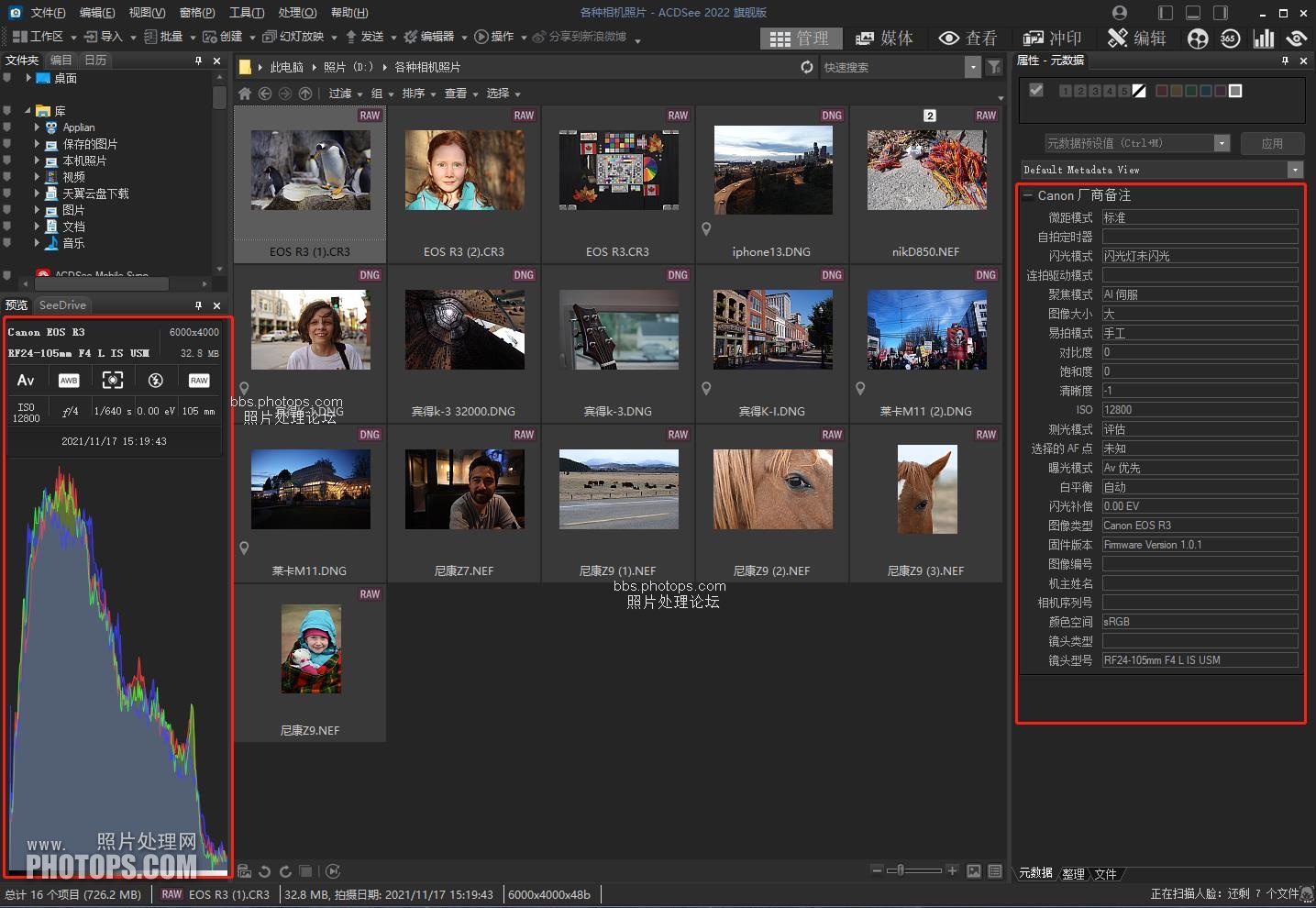Switch to 媒体 mode
This screenshot has width=1316, height=908.
click(884, 38)
